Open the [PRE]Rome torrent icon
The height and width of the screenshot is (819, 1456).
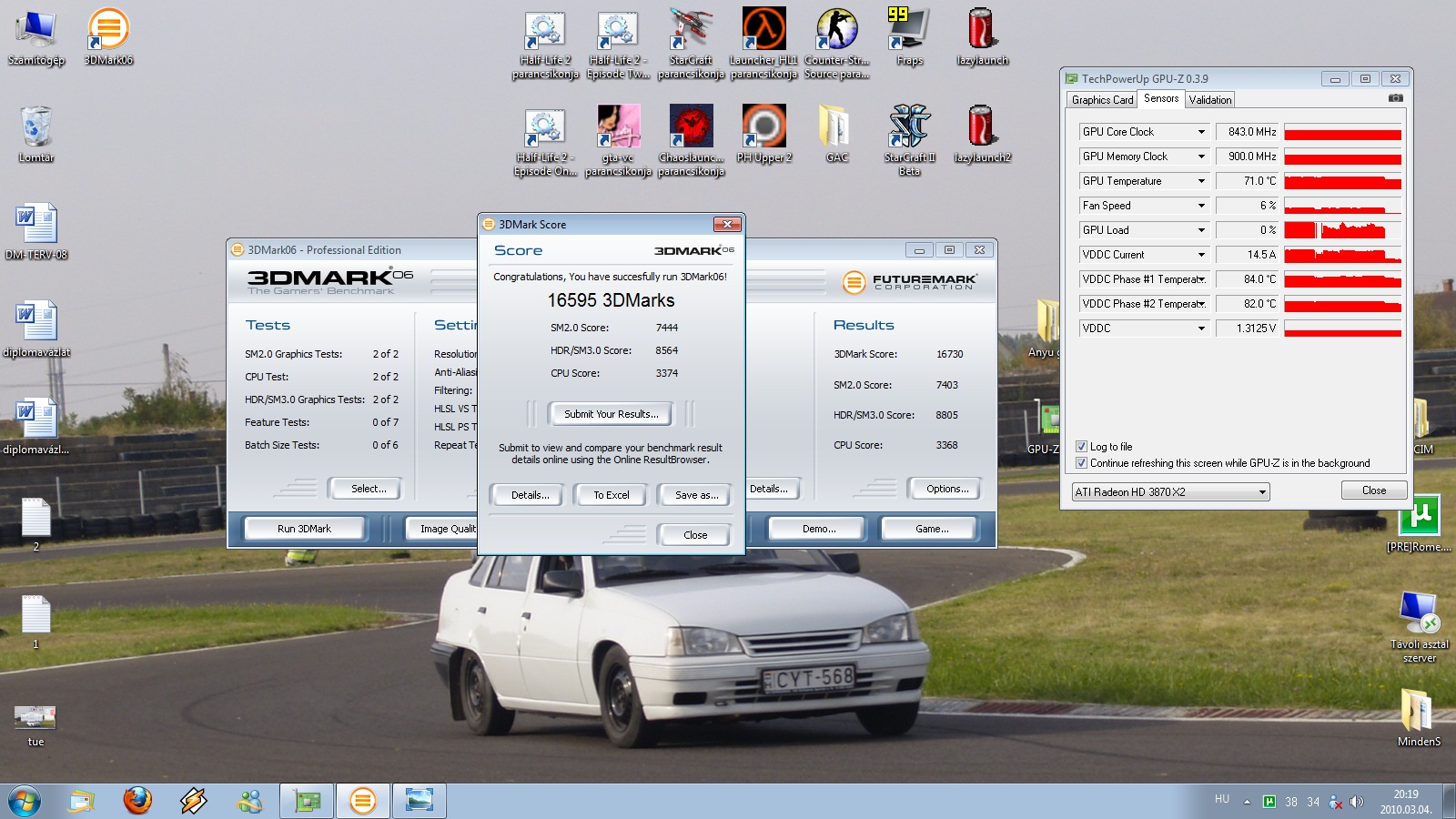coord(1419,523)
